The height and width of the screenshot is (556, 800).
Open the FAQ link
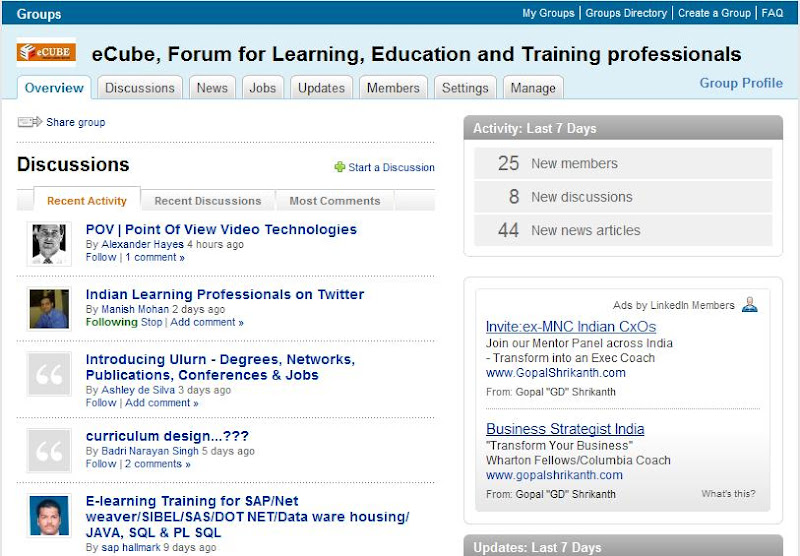[x=772, y=13]
